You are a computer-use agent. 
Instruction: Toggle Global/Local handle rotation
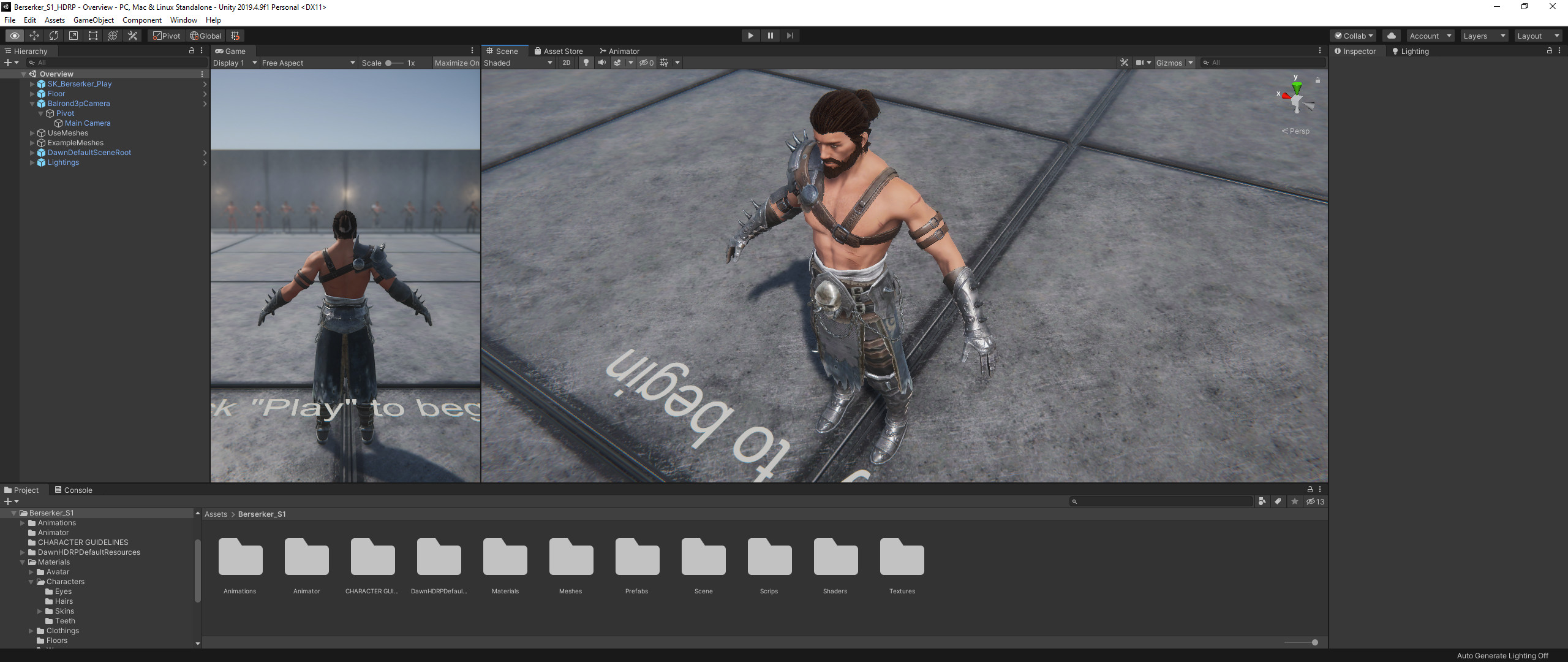[206, 36]
